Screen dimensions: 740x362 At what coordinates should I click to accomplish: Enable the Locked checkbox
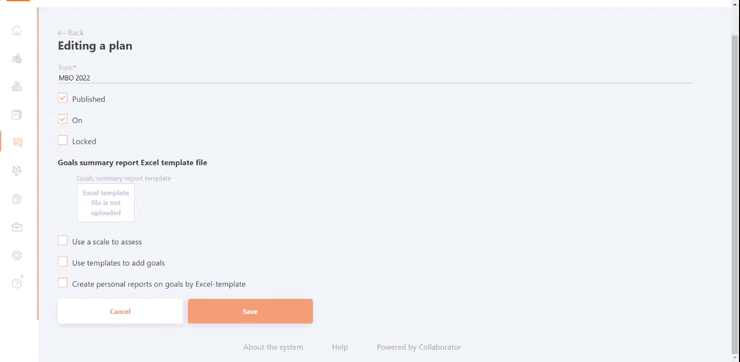(63, 141)
